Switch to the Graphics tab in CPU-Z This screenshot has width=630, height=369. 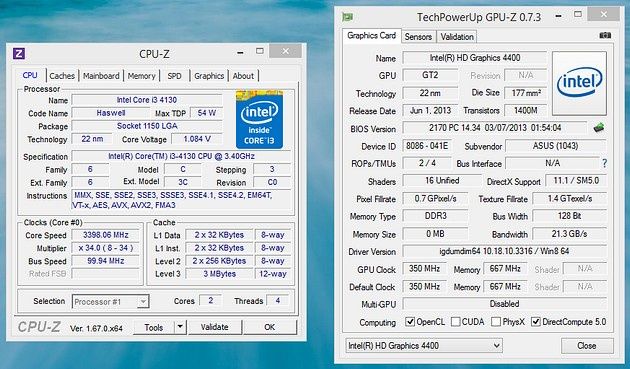[x=209, y=76]
